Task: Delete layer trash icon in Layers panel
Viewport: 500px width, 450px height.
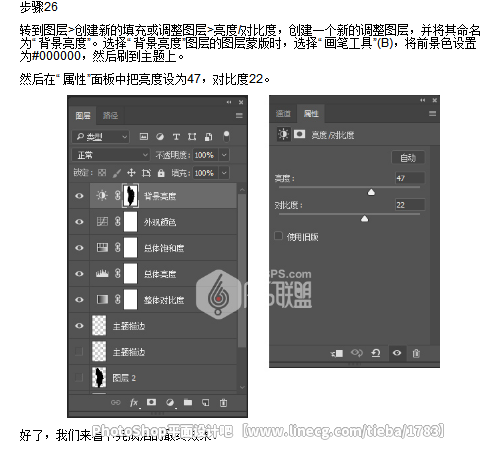Action: pyautogui.click(x=223, y=403)
